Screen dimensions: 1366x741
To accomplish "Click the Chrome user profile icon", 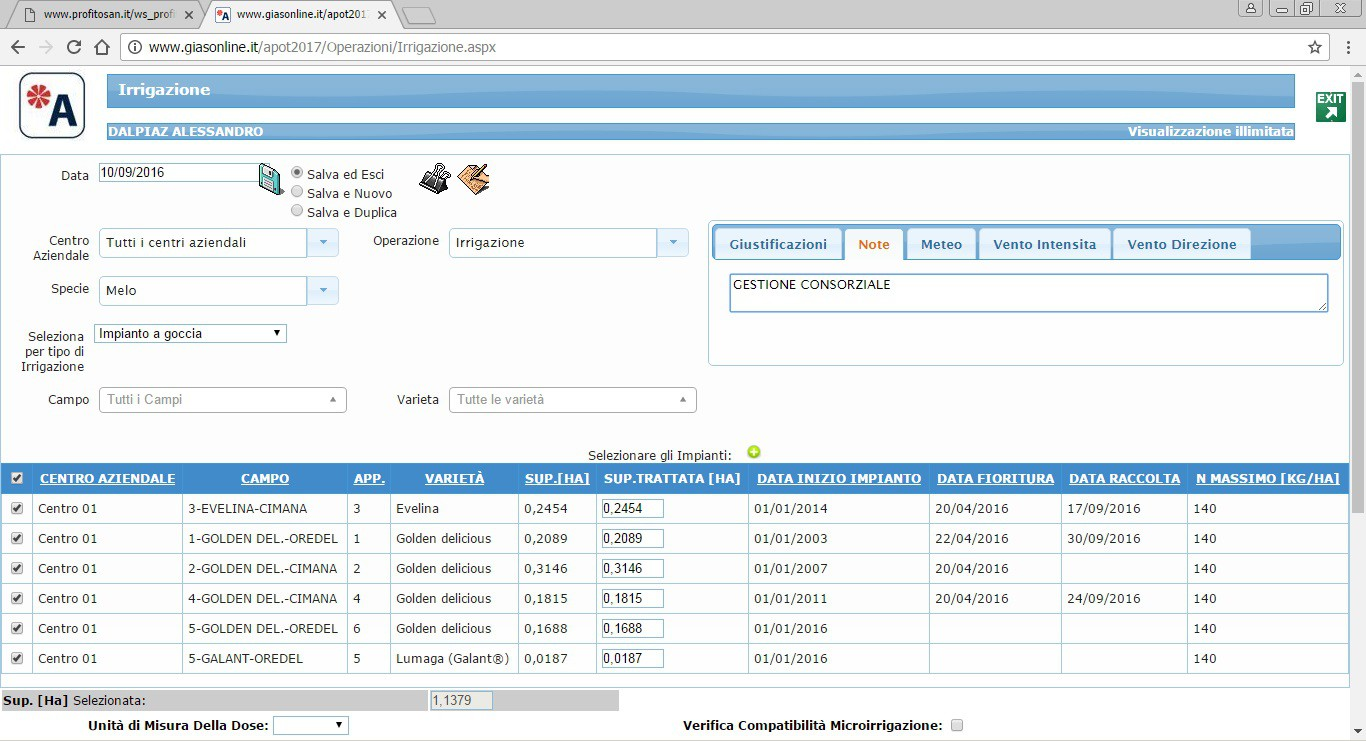I will tap(1251, 8).
